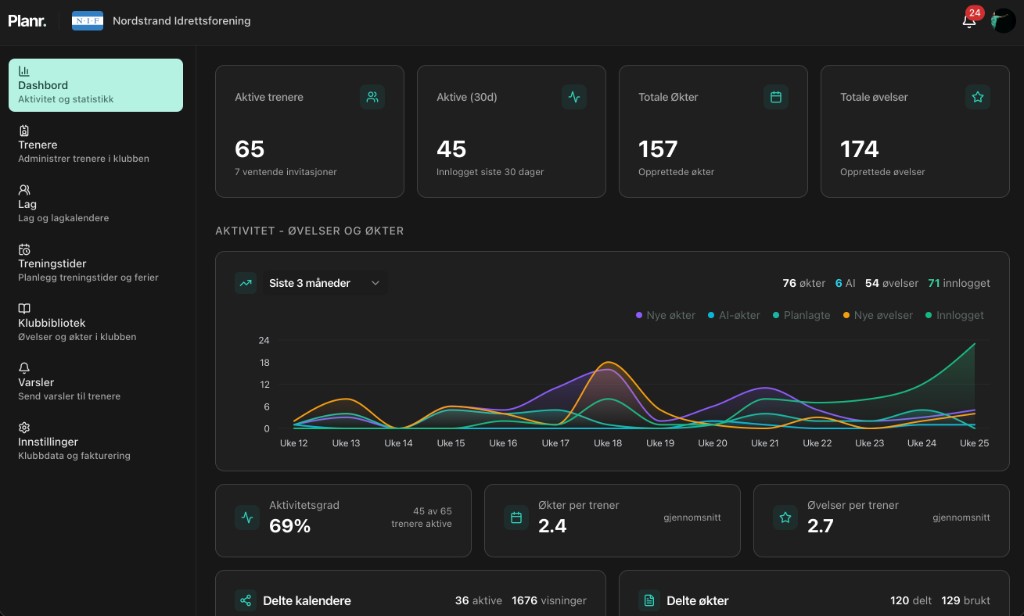Toggle the Nye økter legend series
The image size is (1024, 616).
click(665, 315)
